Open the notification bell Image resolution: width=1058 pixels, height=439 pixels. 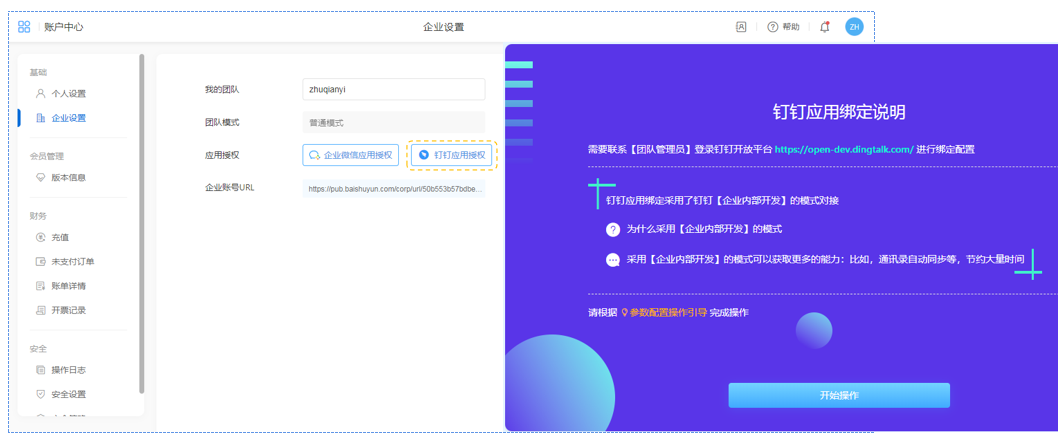click(x=824, y=27)
